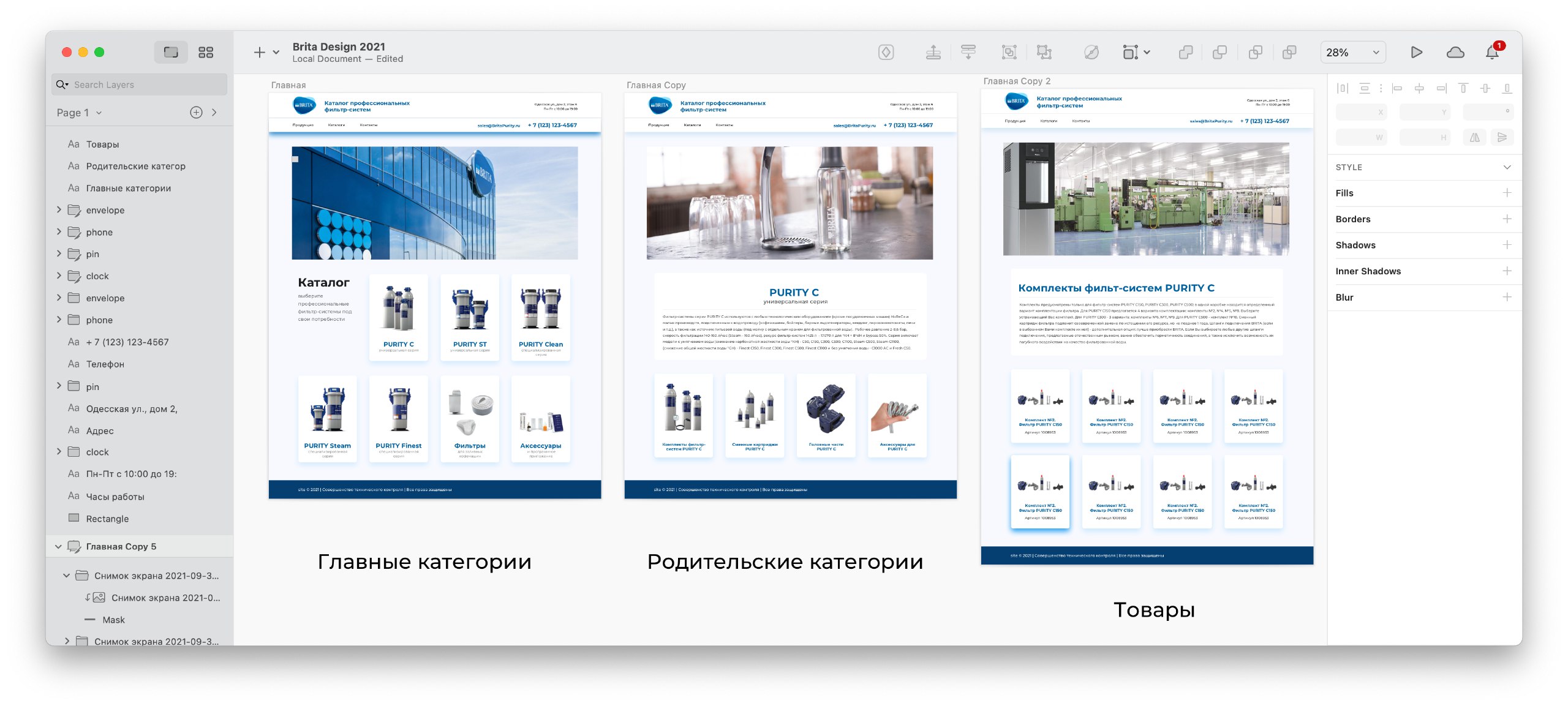
Task: Switch to the layer list view
Action: (x=171, y=52)
